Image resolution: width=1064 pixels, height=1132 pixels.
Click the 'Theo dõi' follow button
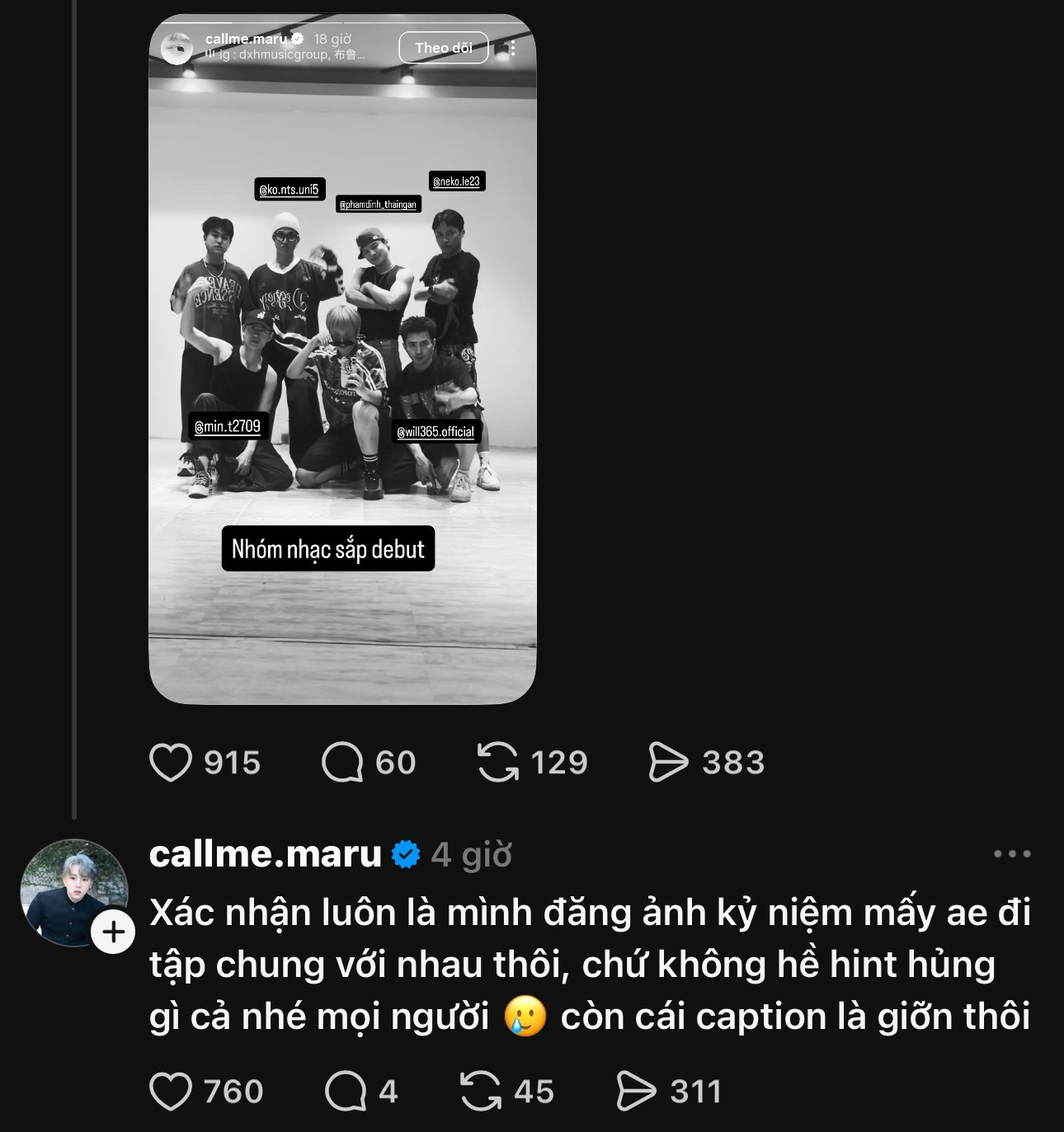pyautogui.click(x=444, y=48)
